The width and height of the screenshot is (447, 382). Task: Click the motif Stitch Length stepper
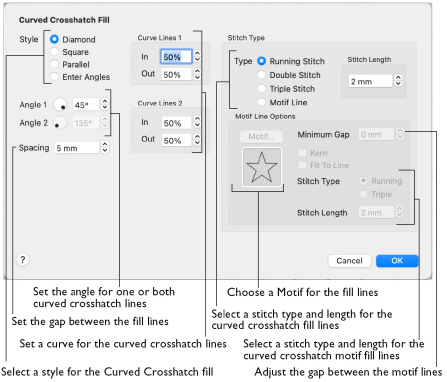point(399,212)
